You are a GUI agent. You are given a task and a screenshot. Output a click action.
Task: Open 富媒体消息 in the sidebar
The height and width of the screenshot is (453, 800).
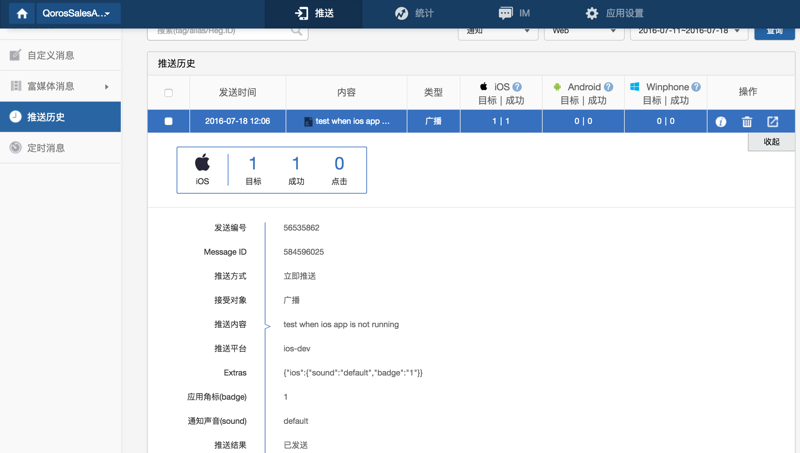60,86
